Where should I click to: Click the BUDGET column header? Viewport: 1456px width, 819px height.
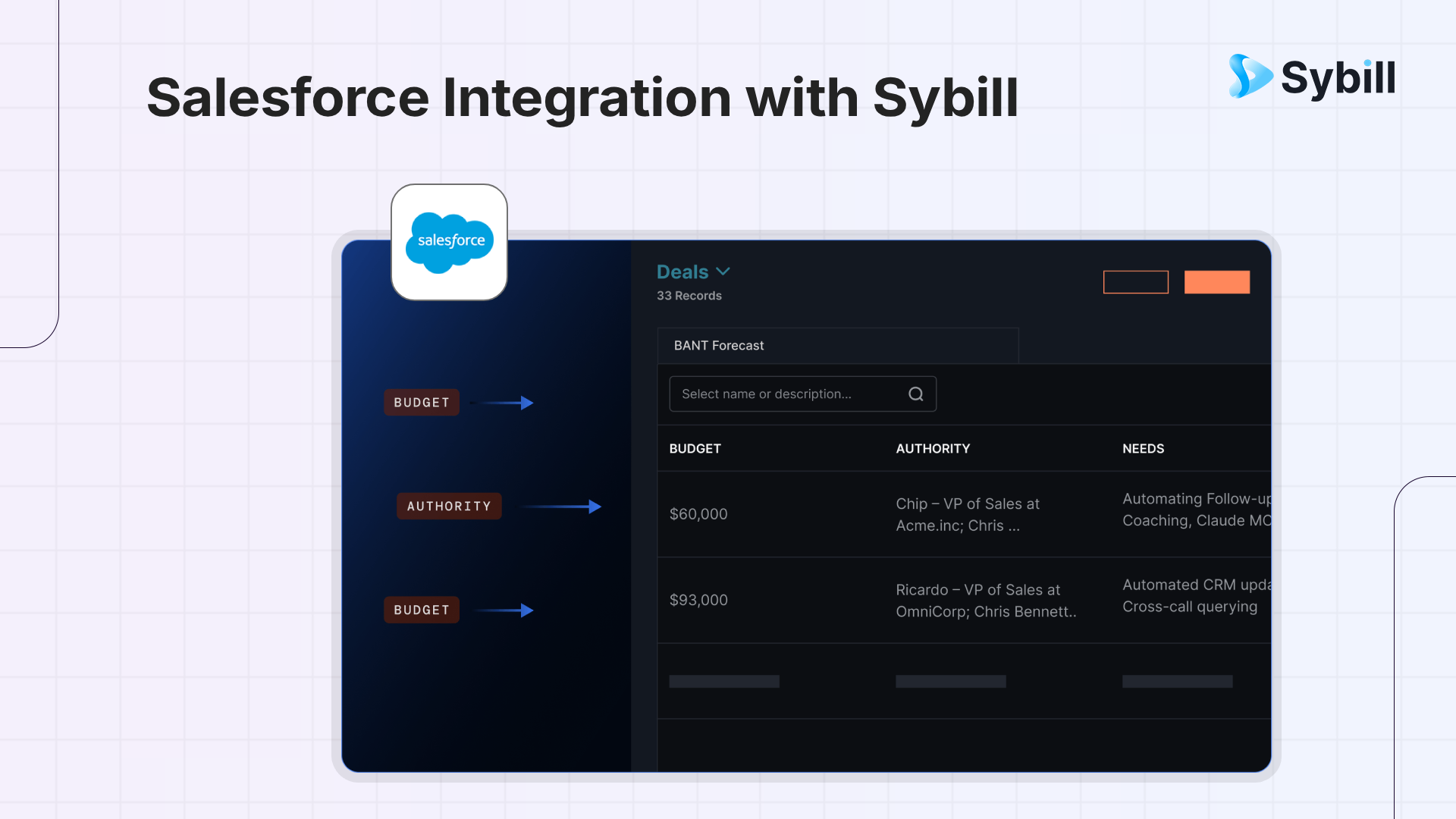(695, 449)
